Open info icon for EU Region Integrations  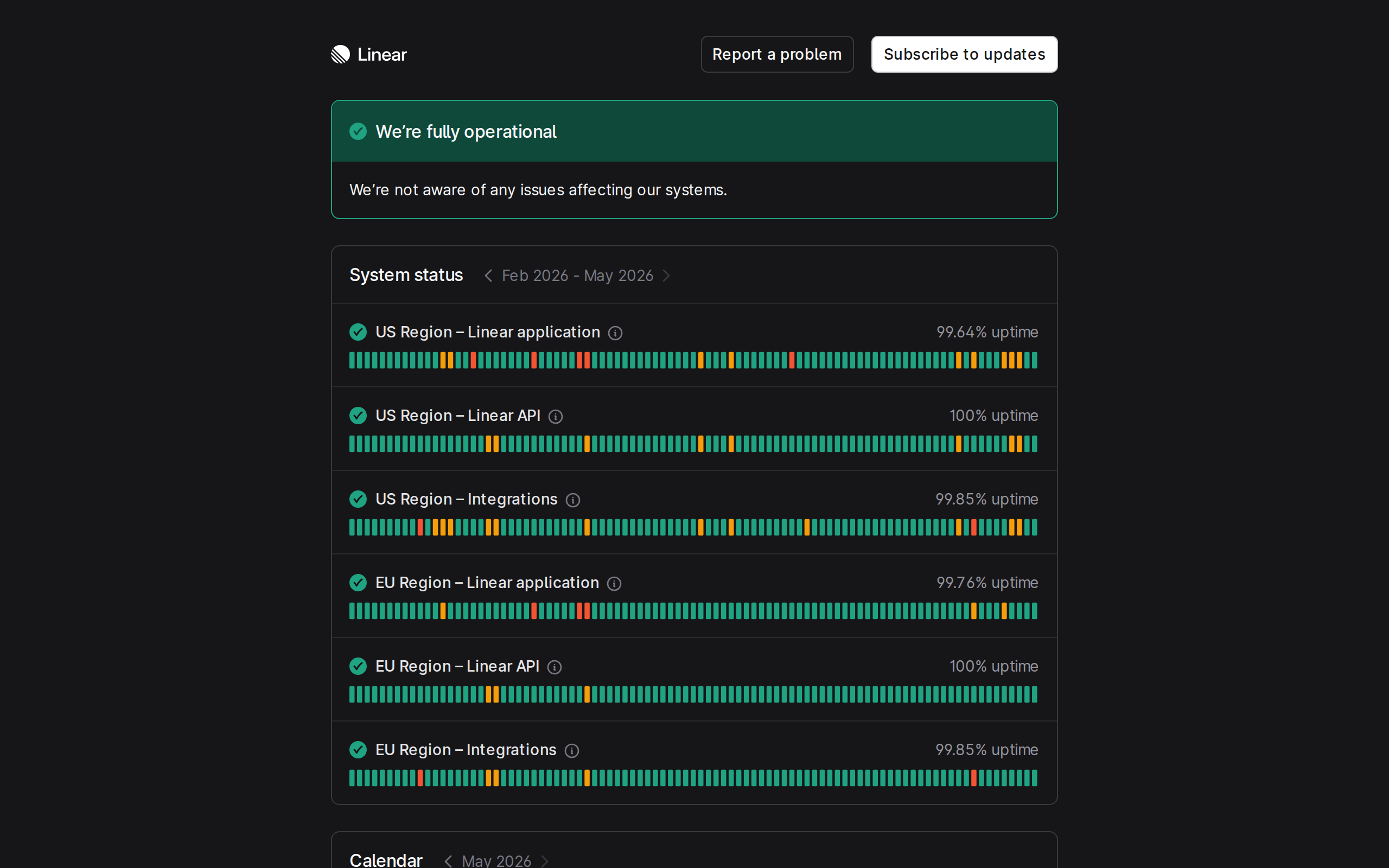pos(572,751)
